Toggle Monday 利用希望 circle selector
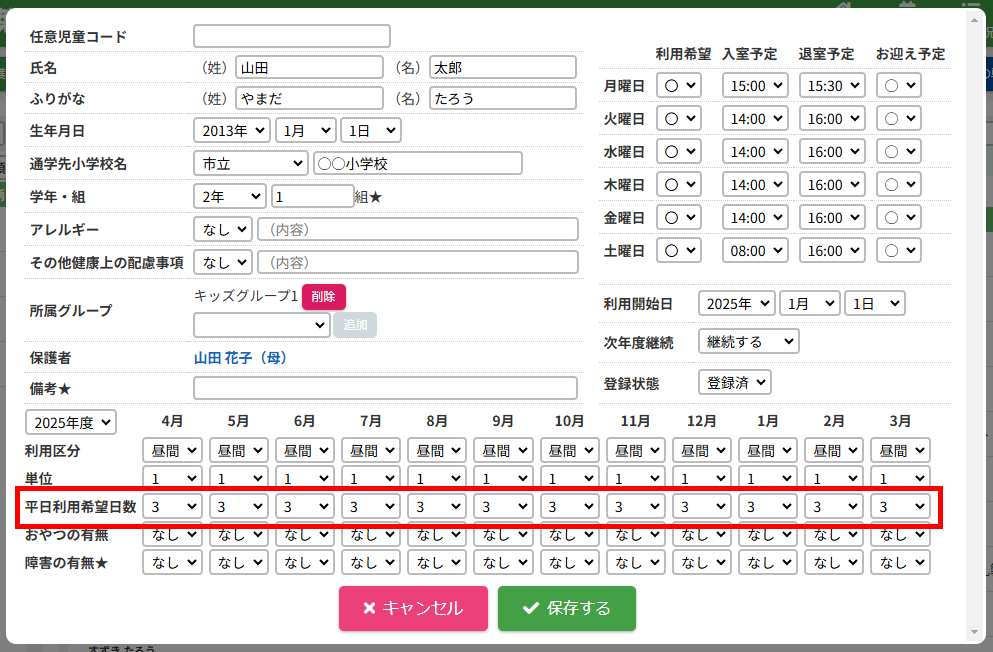993x652 pixels. (x=679, y=86)
